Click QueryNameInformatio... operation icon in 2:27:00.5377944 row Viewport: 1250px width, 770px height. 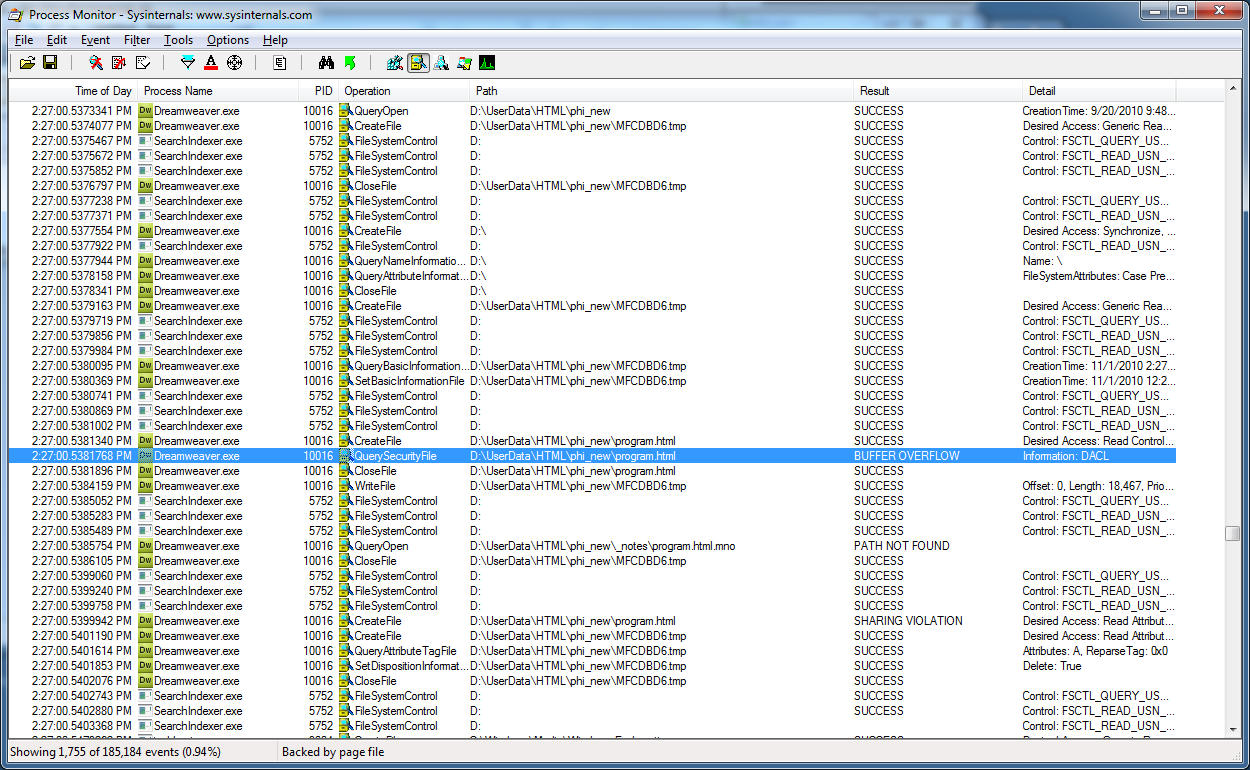tap(346, 261)
